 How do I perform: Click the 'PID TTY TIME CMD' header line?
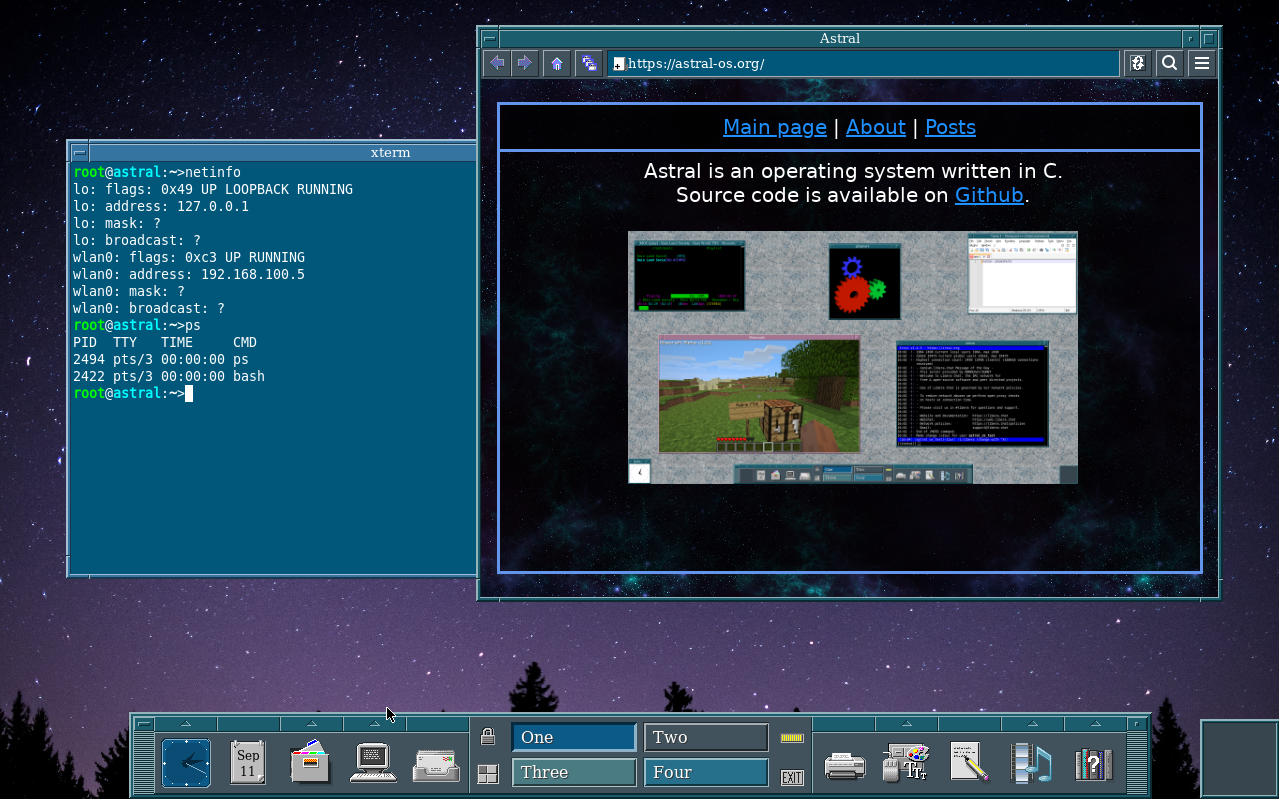point(165,342)
